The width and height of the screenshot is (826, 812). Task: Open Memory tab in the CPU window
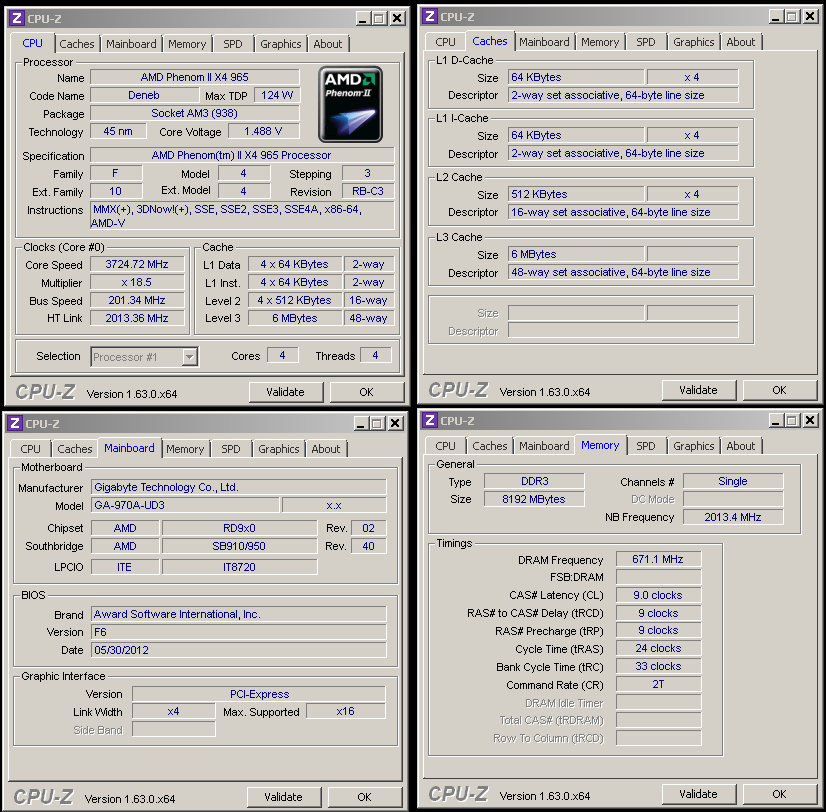click(x=187, y=44)
